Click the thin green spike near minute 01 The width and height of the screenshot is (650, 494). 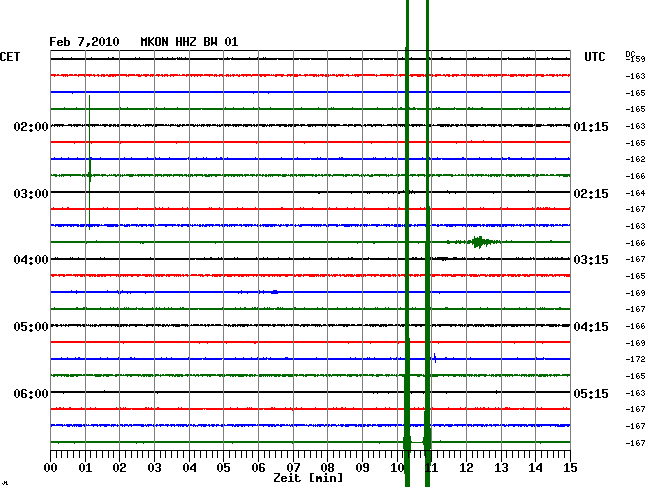coord(90,162)
